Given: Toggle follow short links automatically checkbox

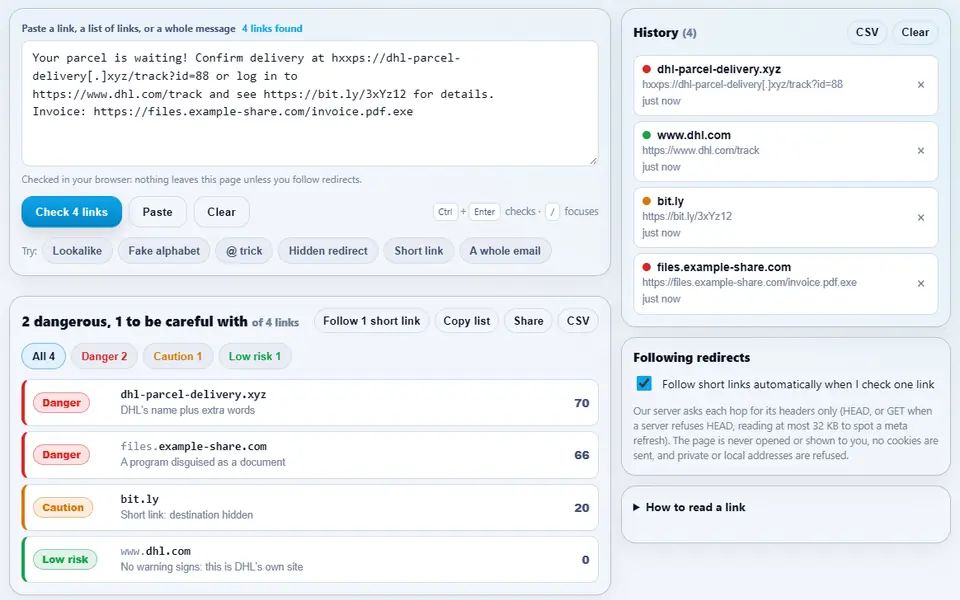Looking at the screenshot, I should click(x=644, y=383).
